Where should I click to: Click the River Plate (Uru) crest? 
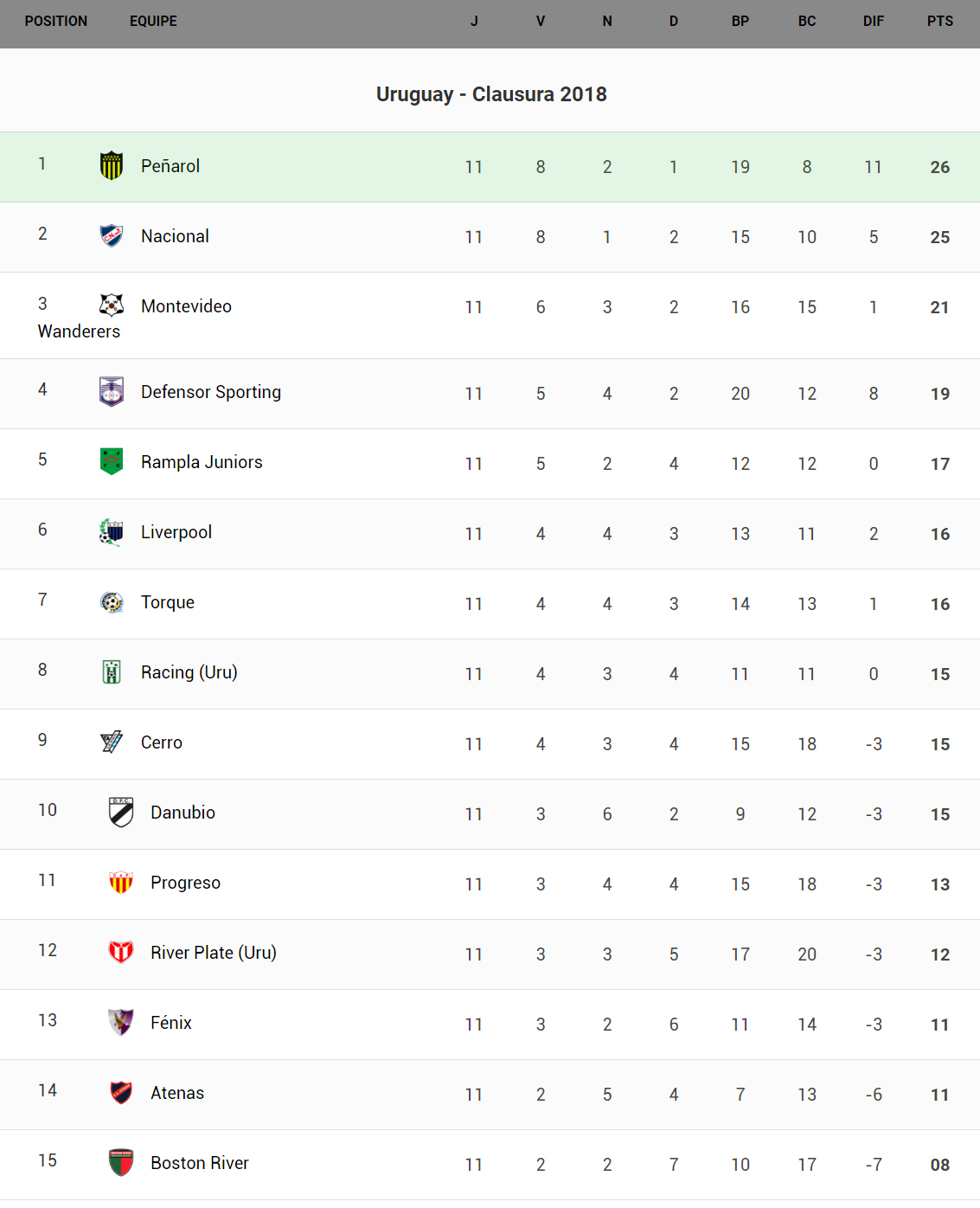(121, 952)
